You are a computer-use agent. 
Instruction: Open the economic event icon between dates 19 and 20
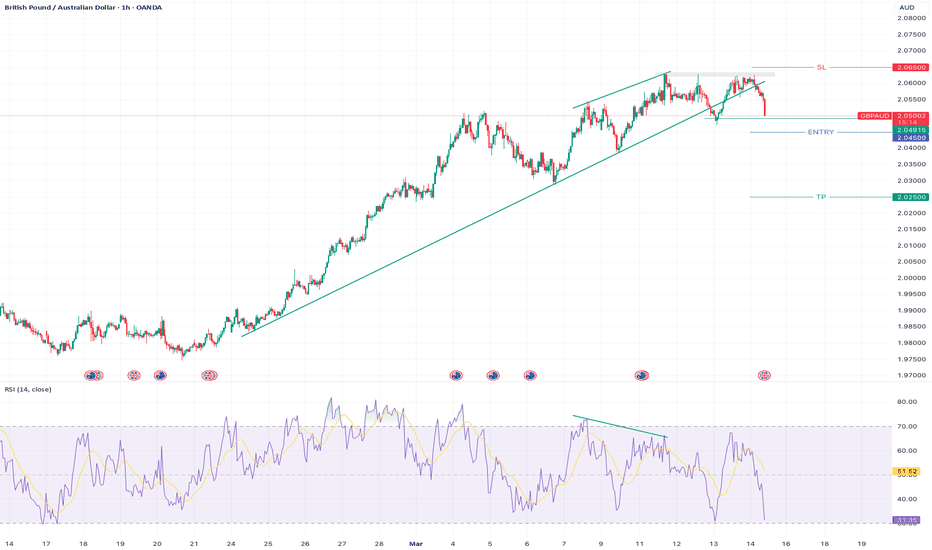134,375
